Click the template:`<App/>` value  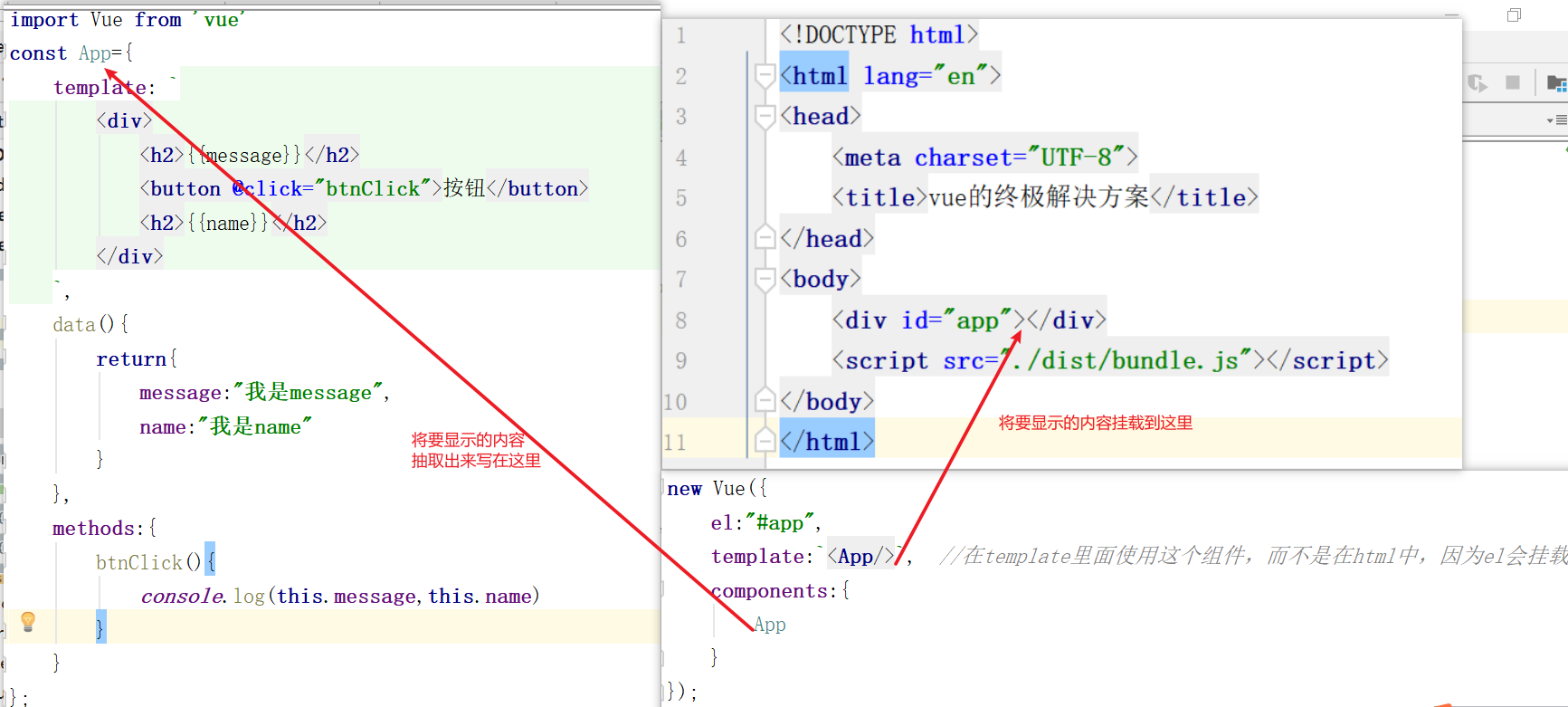tap(863, 556)
